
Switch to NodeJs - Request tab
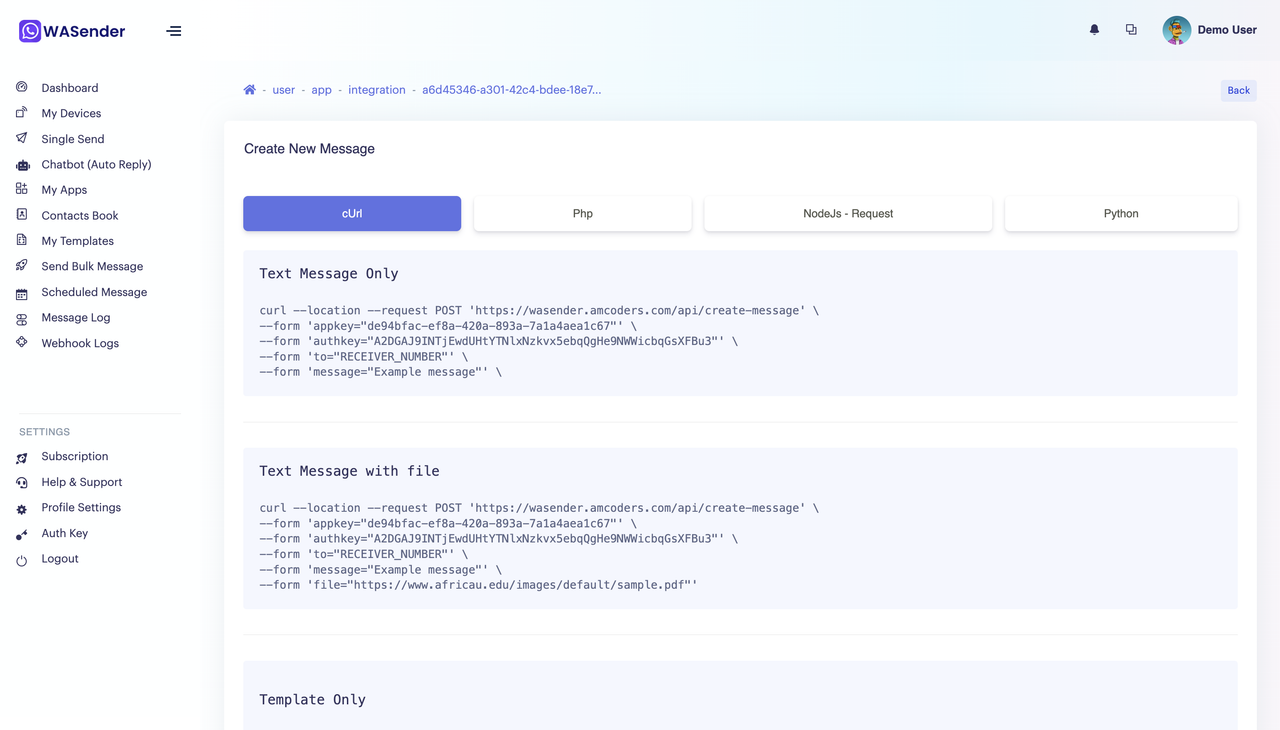(x=848, y=213)
